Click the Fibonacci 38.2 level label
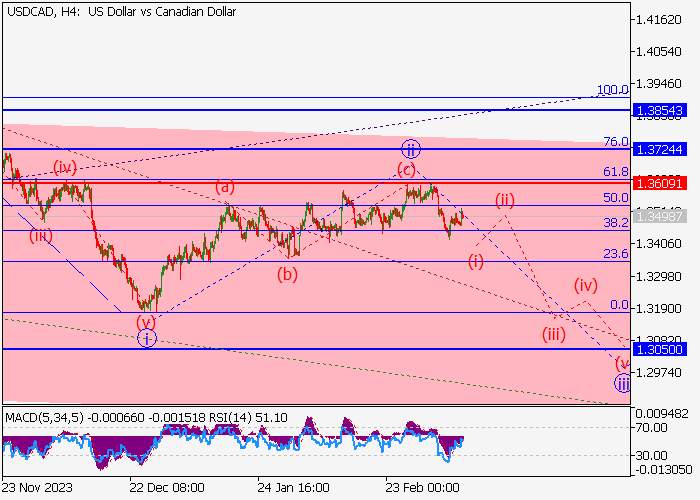 coord(616,222)
